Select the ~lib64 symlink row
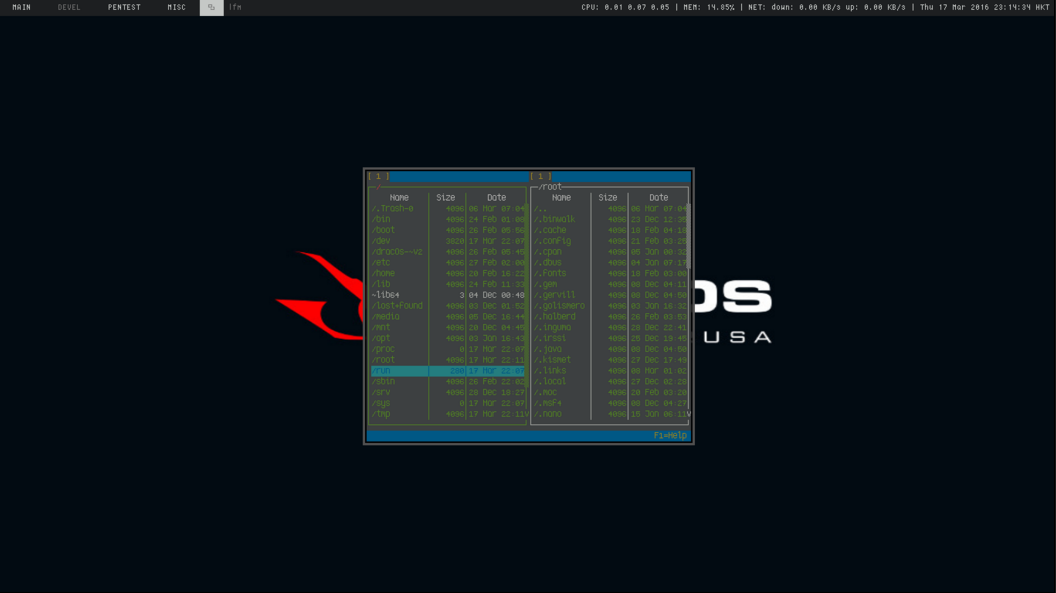This screenshot has width=1056, height=593. [447, 295]
